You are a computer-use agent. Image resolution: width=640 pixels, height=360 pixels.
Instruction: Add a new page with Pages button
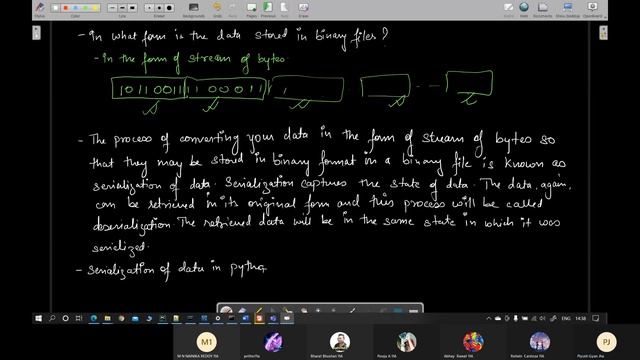tap(251, 9)
